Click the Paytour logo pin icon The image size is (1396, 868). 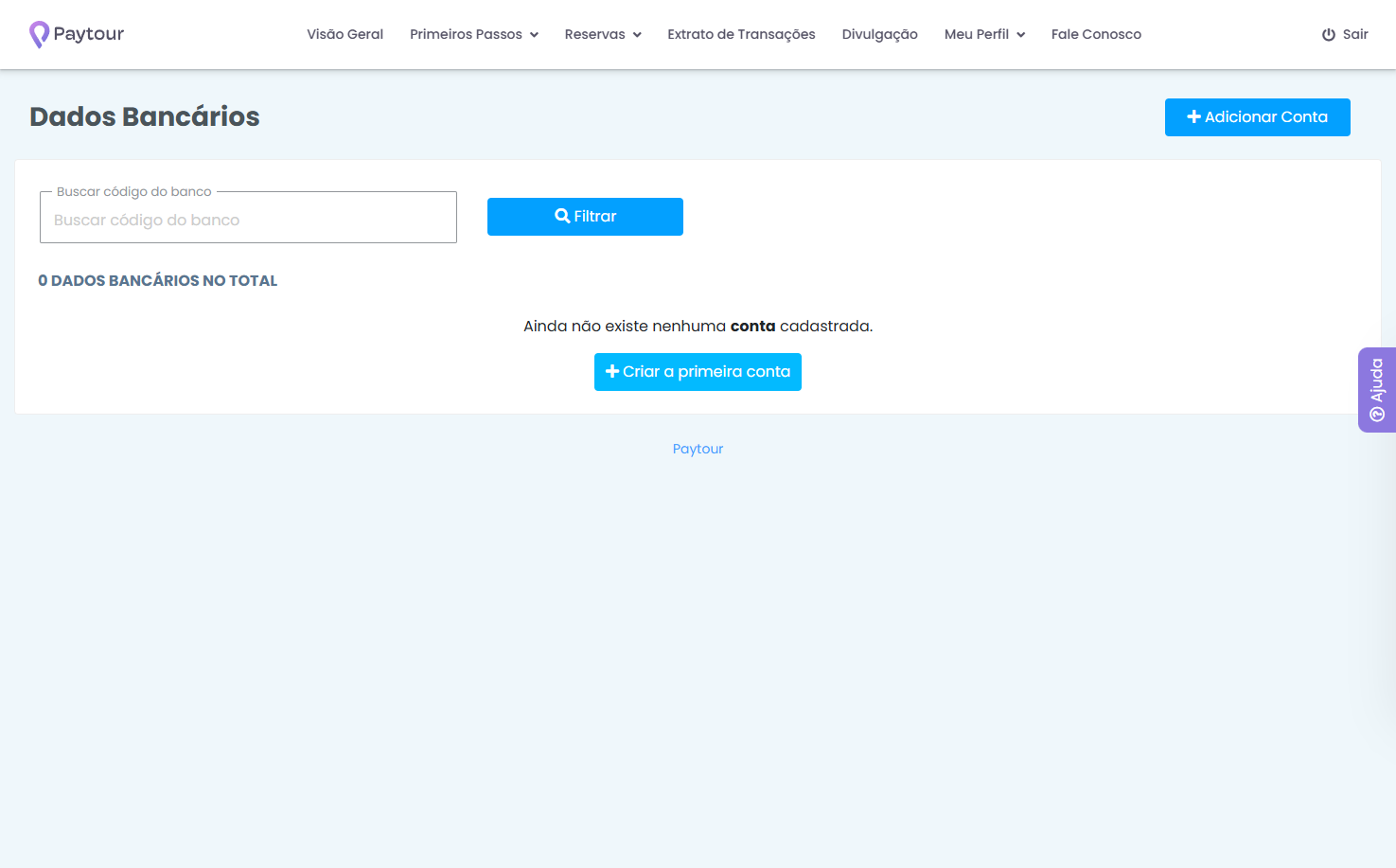(x=39, y=34)
